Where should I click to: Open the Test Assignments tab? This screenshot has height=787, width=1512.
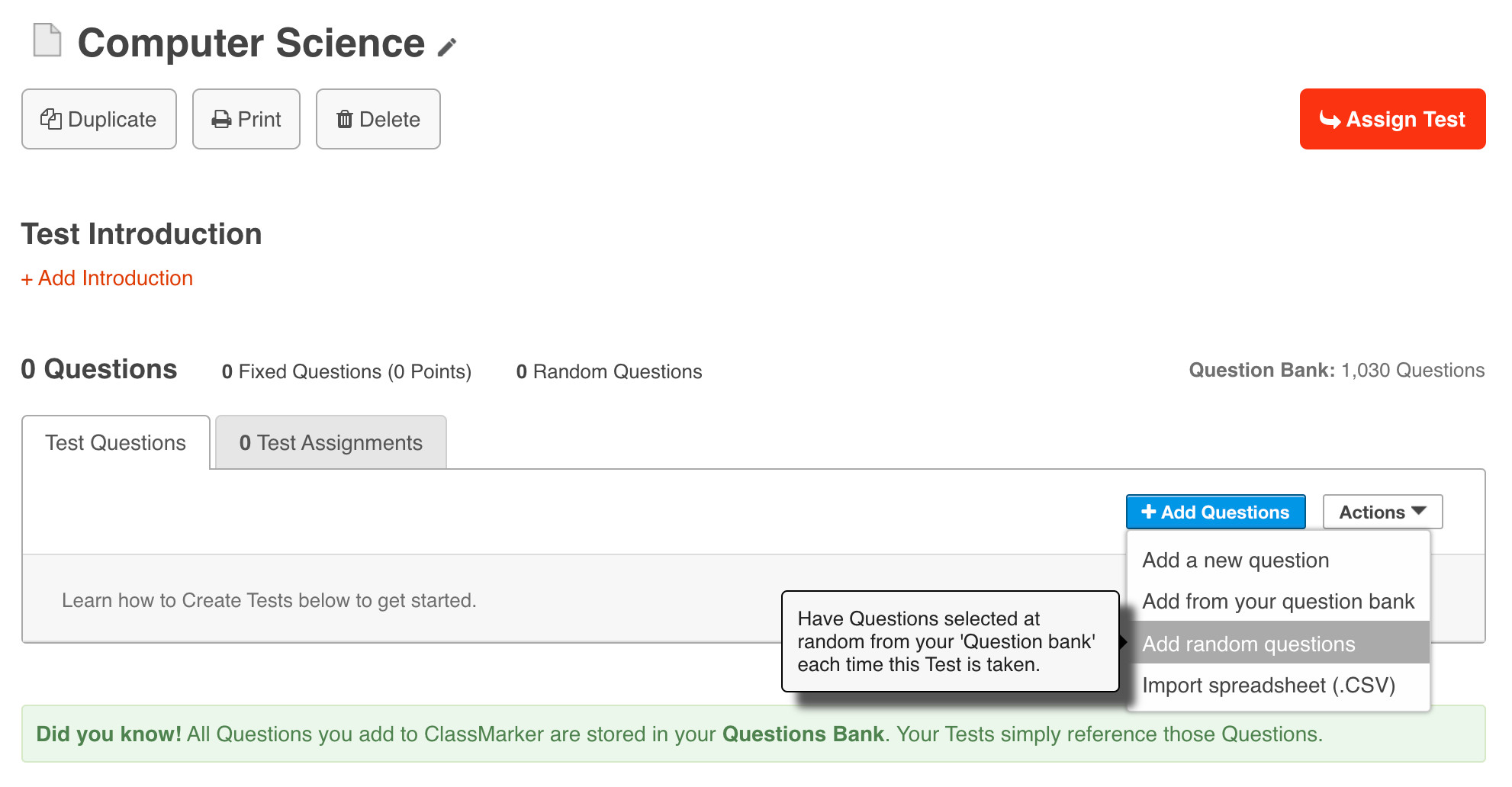click(x=331, y=443)
